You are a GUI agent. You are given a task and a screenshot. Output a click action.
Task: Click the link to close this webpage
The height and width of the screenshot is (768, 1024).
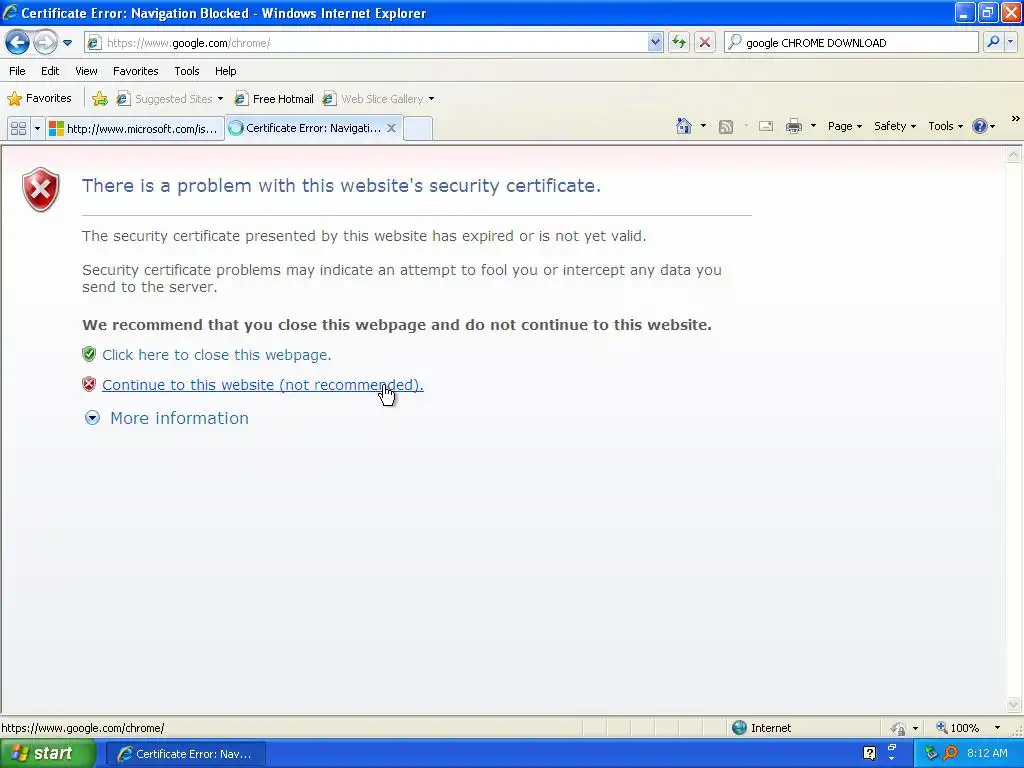click(x=216, y=355)
